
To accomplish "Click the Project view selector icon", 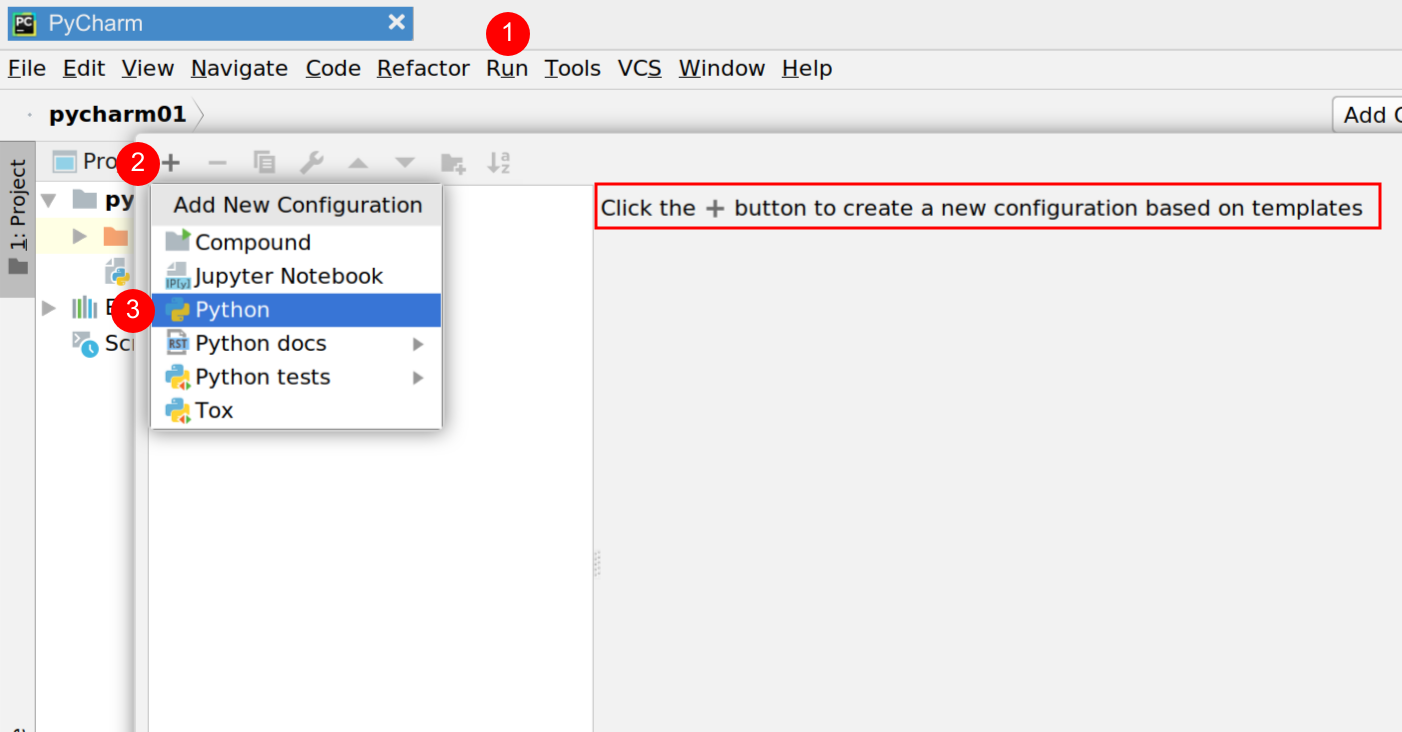I will pos(65,162).
